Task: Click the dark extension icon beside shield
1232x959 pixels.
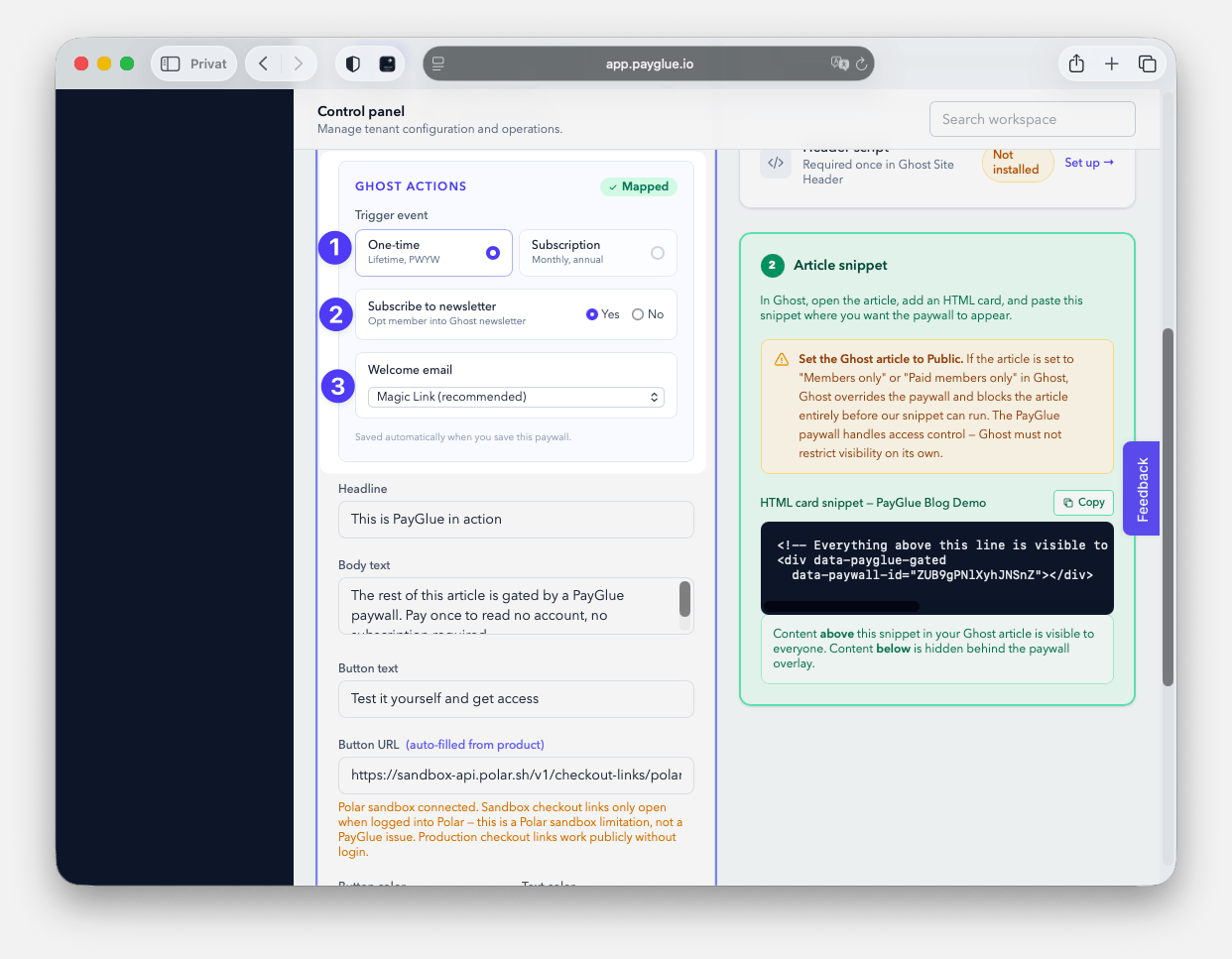Action: point(387,63)
